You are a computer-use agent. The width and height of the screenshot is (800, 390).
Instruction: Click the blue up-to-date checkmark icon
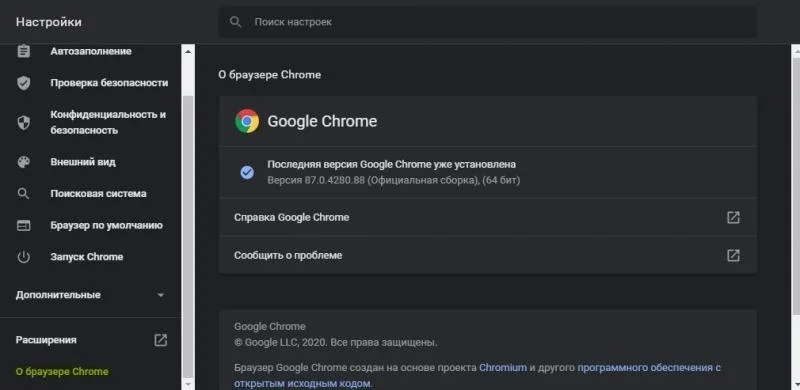(x=247, y=173)
